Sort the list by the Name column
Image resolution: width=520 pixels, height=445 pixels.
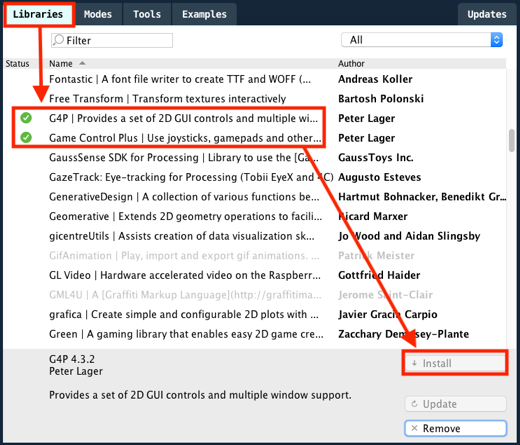point(61,63)
